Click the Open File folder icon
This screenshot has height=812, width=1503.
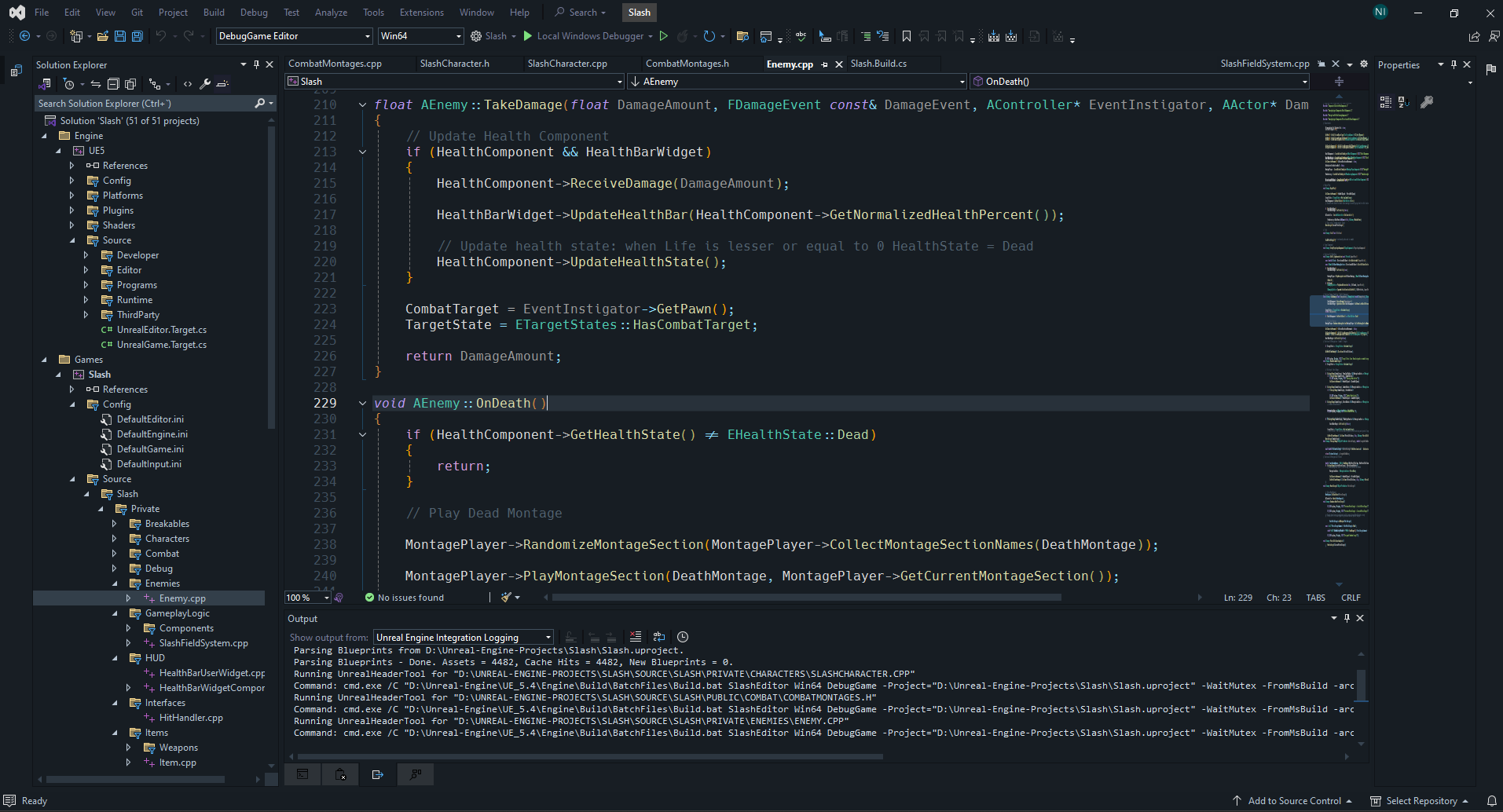point(103,36)
